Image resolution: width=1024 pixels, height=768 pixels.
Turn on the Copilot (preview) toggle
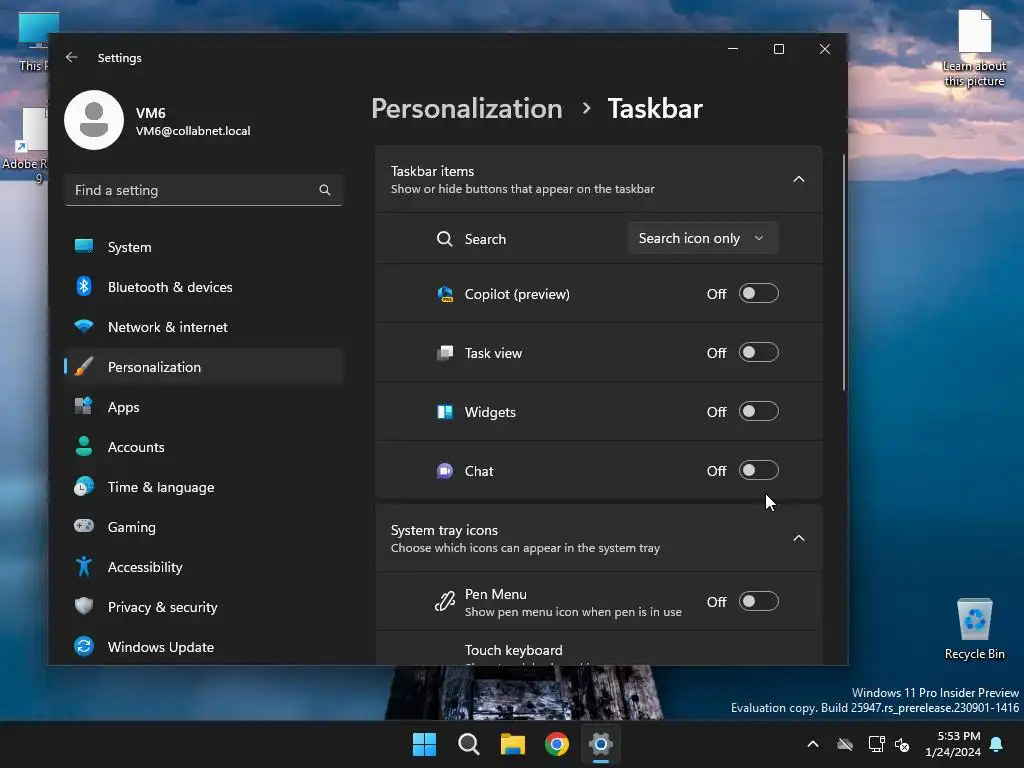[758, 294]
